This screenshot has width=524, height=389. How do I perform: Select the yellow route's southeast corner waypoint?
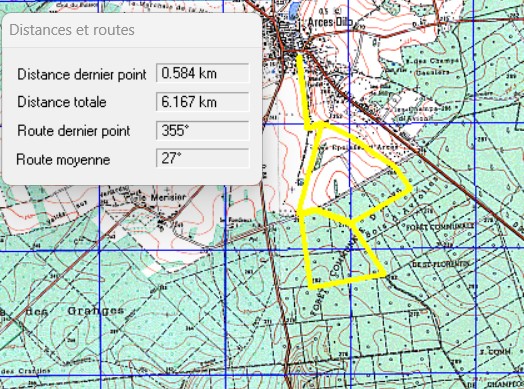384,275
